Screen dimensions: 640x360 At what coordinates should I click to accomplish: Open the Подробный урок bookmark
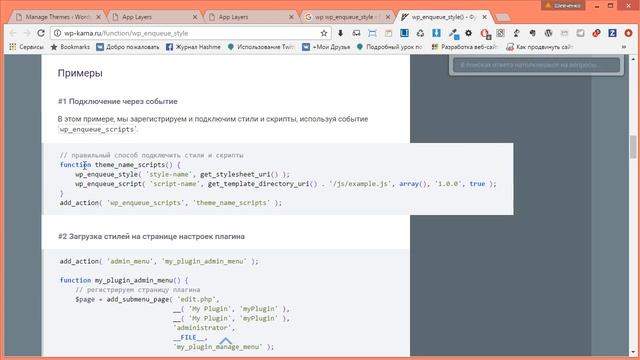[389, 47]
